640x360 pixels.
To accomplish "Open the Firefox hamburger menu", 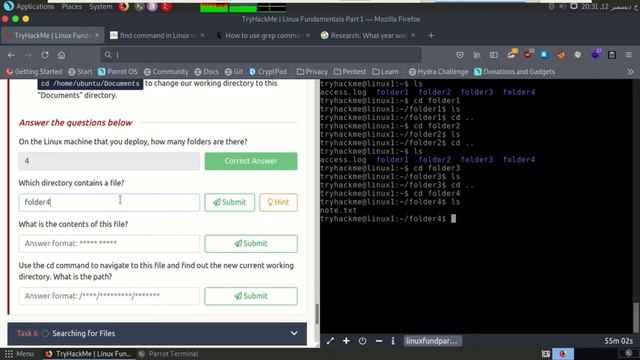I will pyautogui.click(x=629, y=55).
